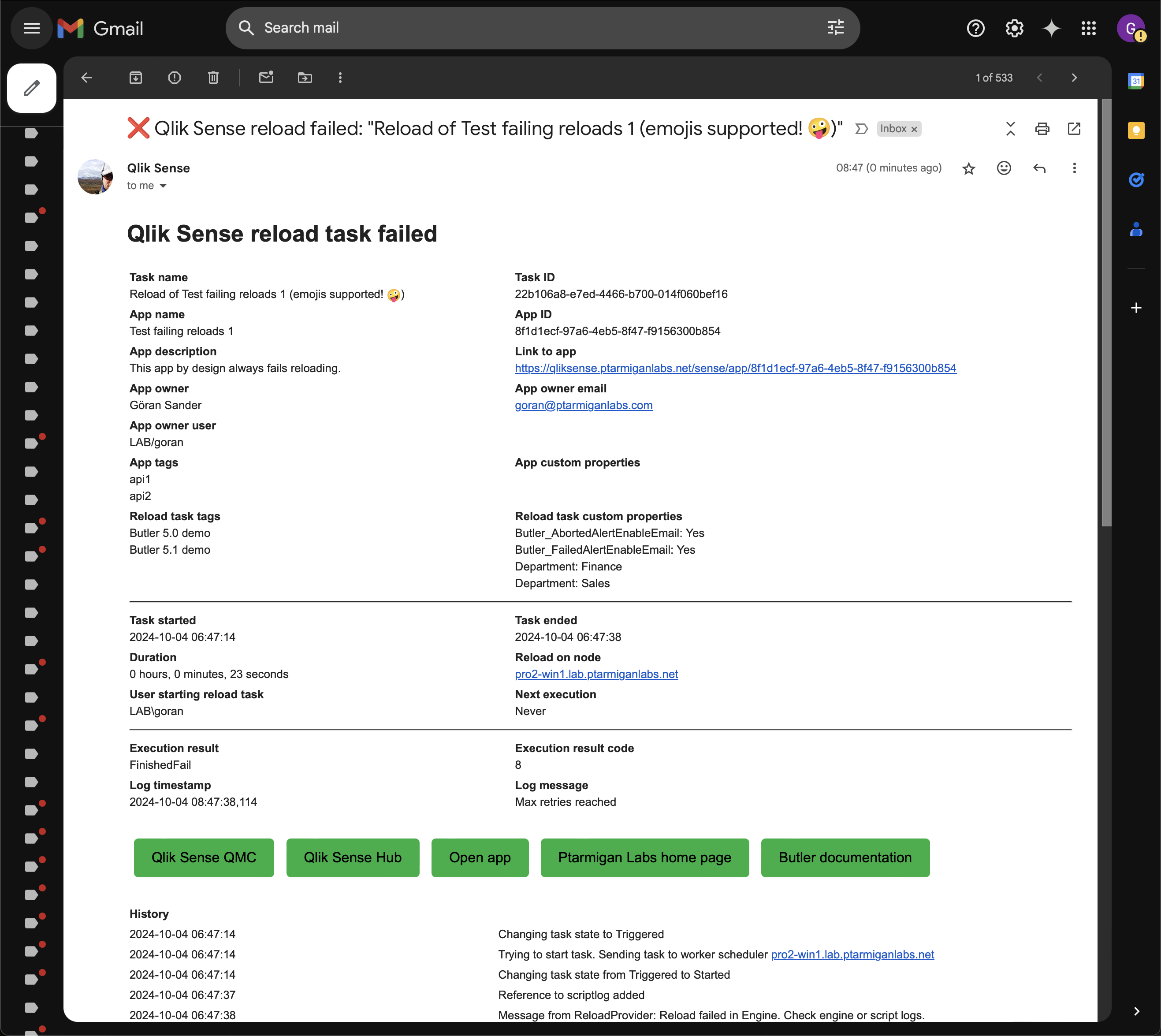Image resolution: width=1161 pixels, height=1036 pixels.
Task: Click the Qlik Sense QMC button
Action: [x=204, y=857]
